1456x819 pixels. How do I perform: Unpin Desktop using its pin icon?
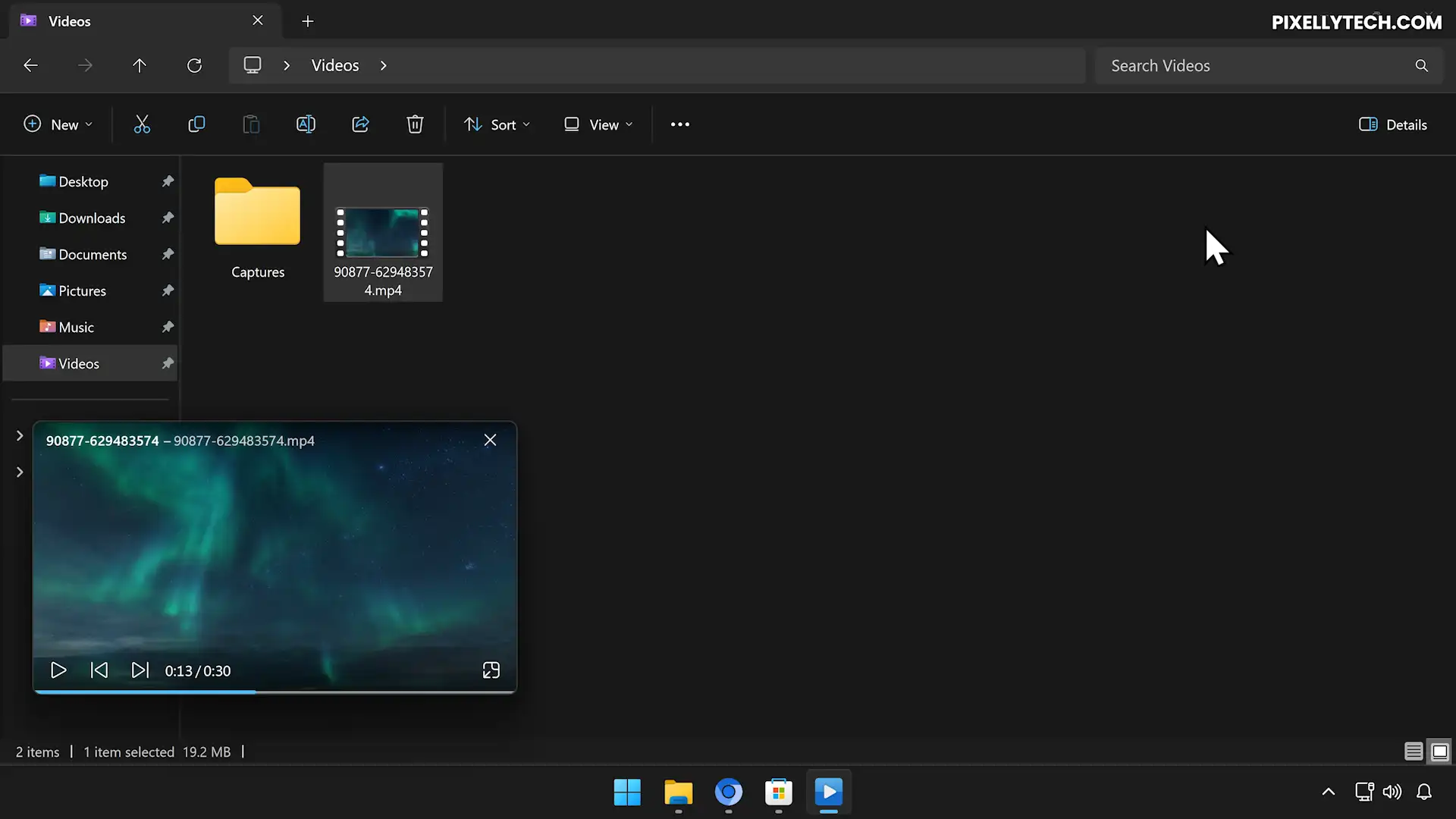[x=168, y=181]
